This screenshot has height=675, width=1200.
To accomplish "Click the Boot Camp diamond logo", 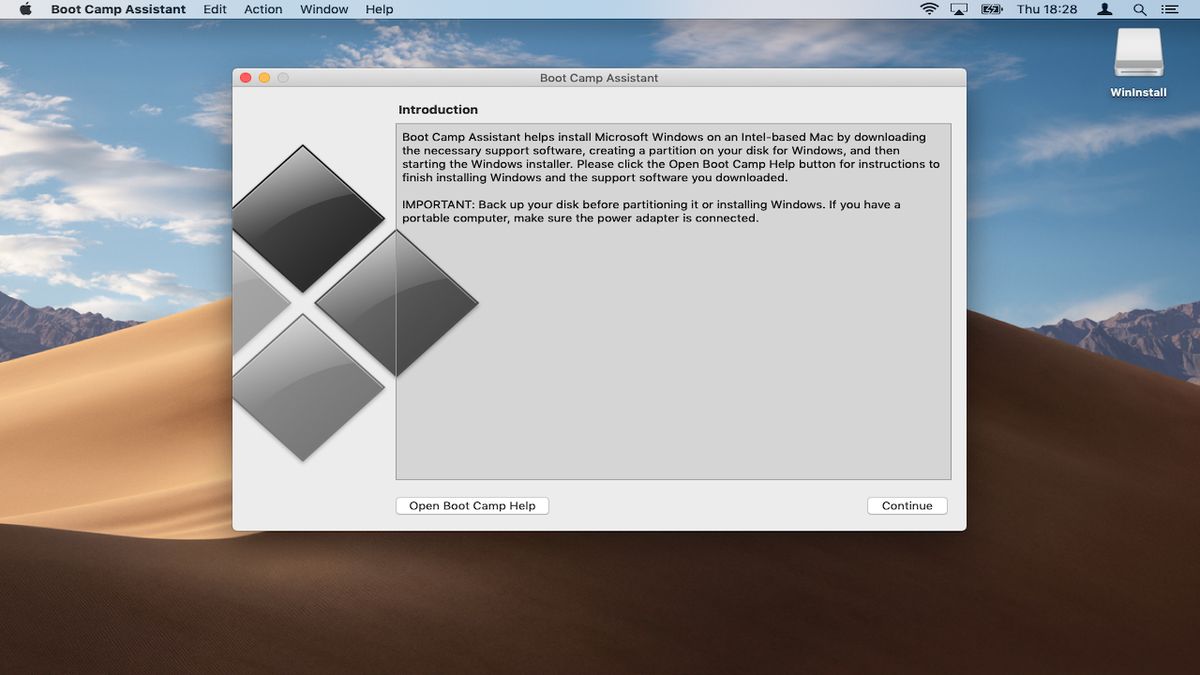I will pos(355,303).
